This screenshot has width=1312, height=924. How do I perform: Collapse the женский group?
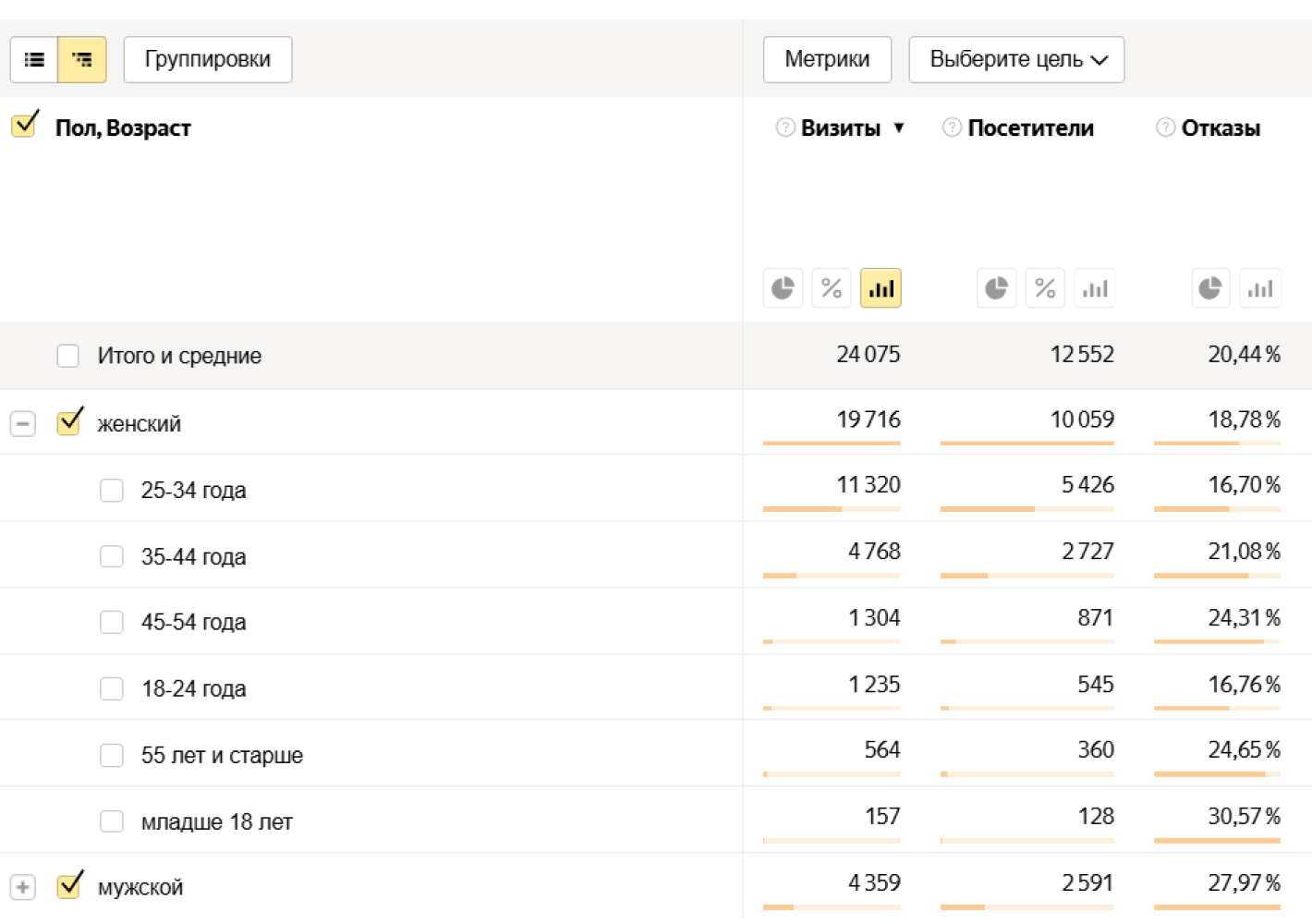23,424
